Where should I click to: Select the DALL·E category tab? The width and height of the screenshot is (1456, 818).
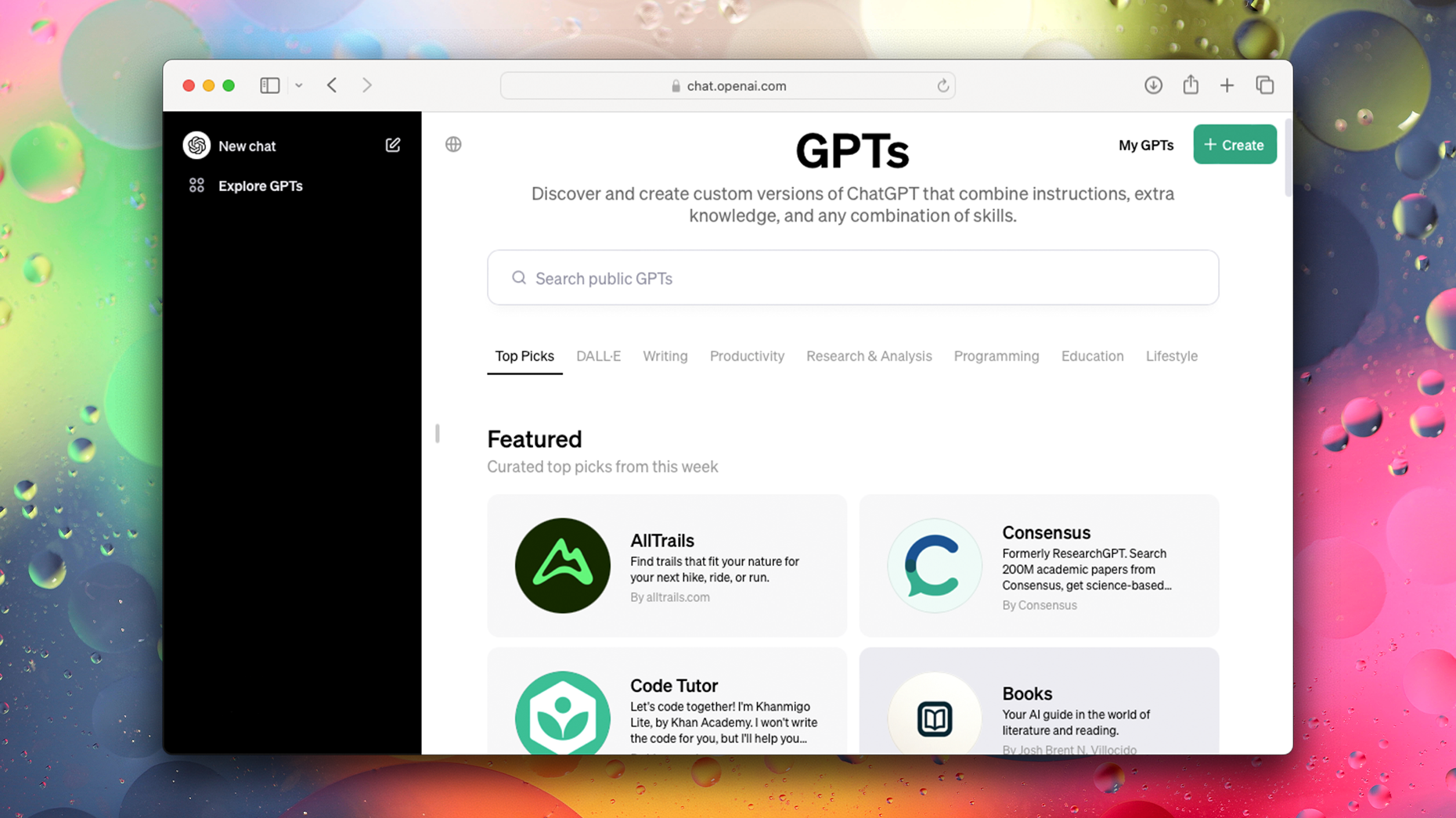pyautogui.click(x=598, y=356)
